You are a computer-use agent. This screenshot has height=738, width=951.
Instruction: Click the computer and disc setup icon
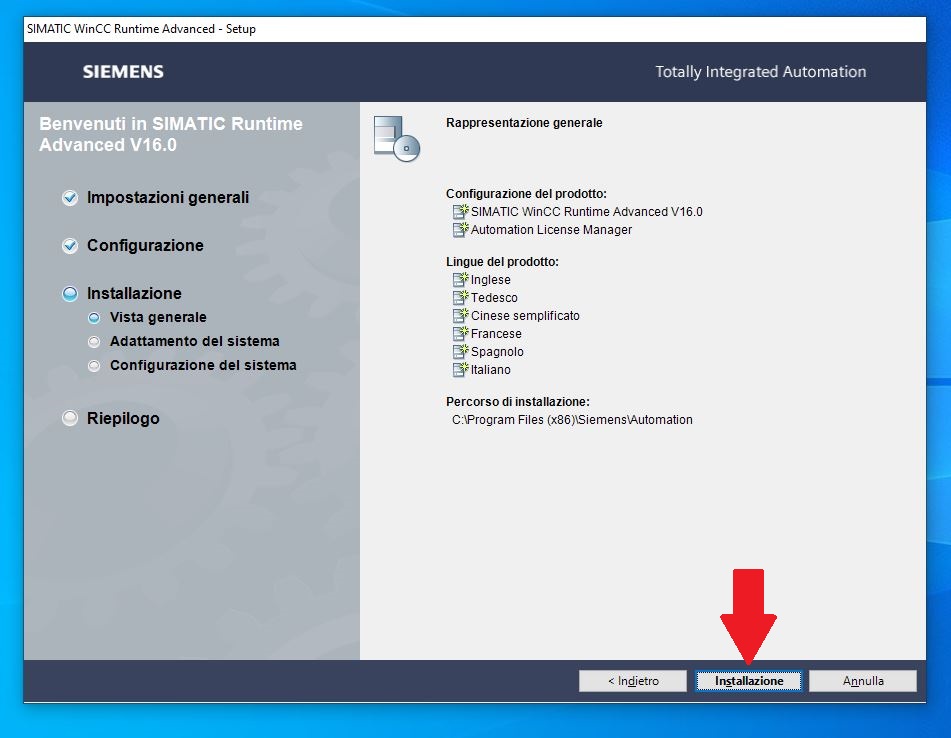pos(397,139)
